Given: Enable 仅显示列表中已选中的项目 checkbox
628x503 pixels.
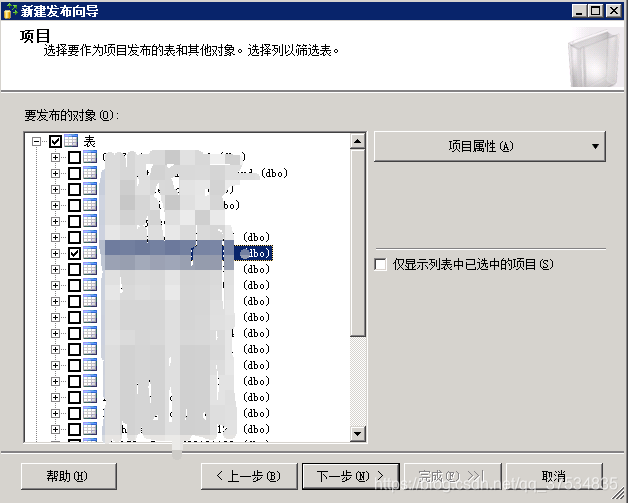Looking at the screenshot, I should (380, 264).
